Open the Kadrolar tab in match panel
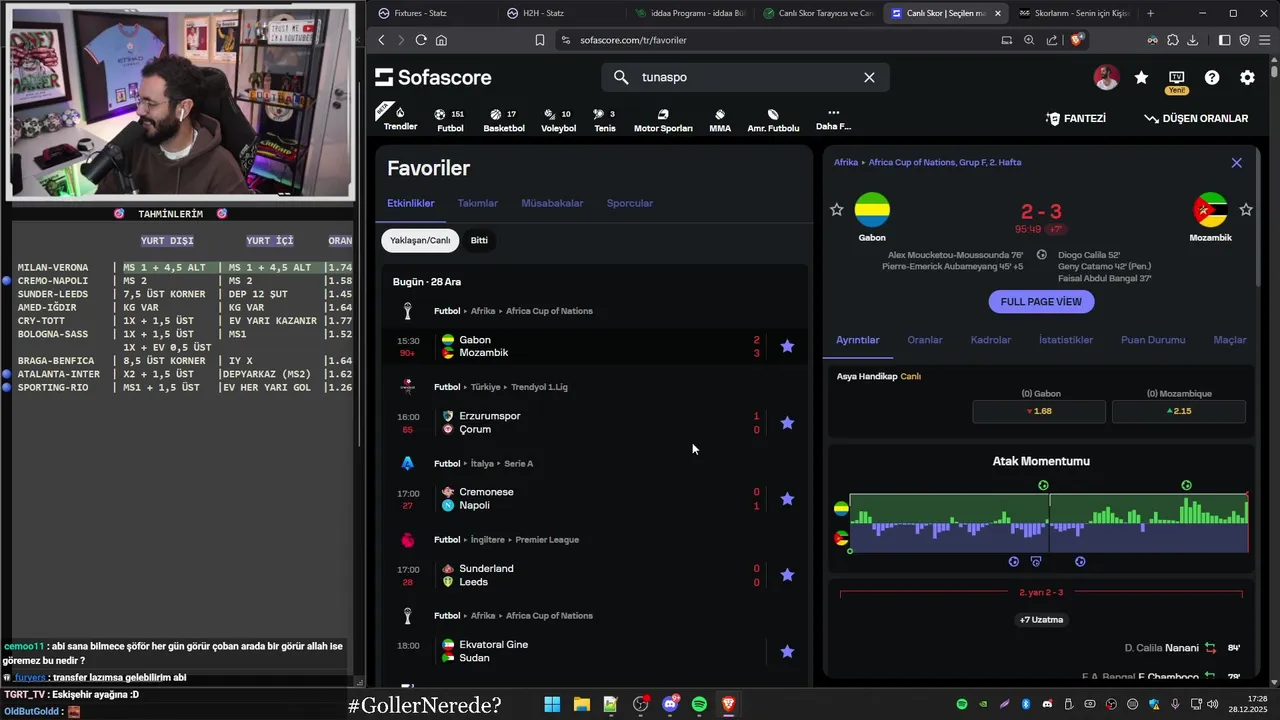This screenshot has height=720, width=1280. [991, 340]
